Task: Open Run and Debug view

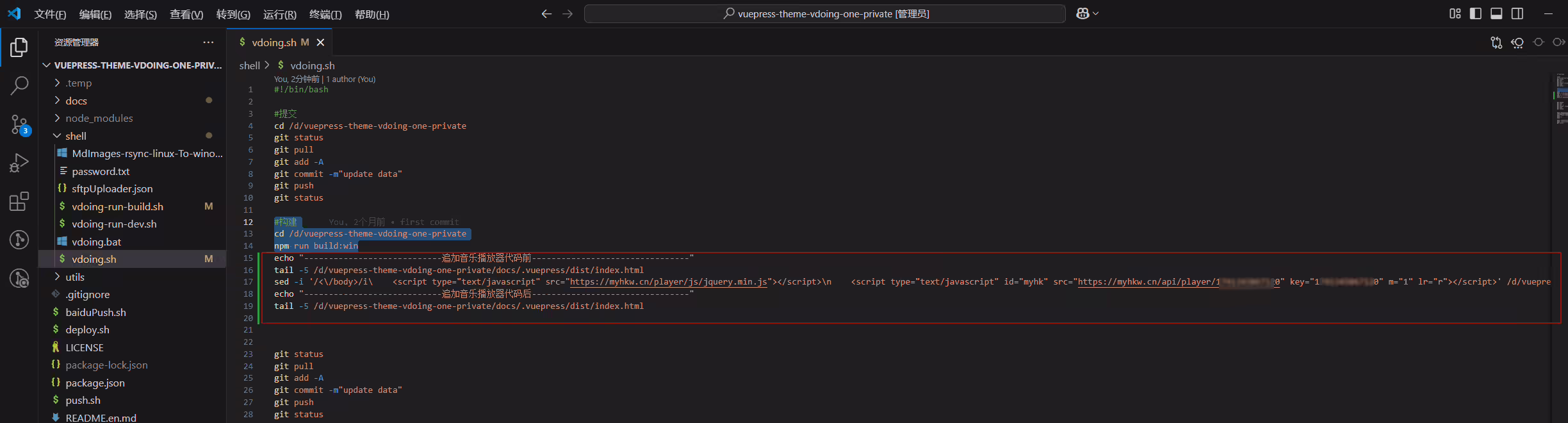Action: click(x=19, y=163)
